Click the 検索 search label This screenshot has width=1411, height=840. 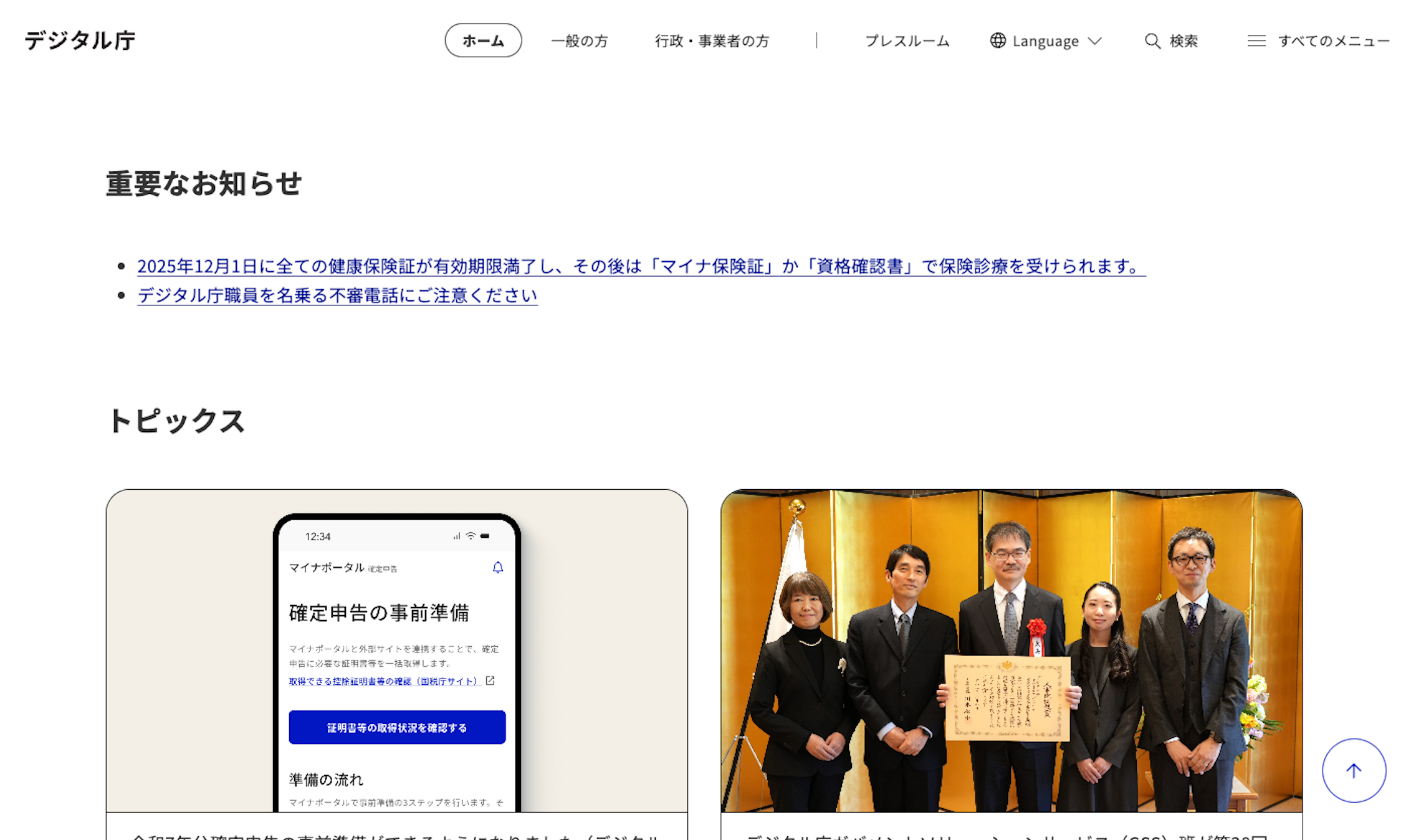1184,41
